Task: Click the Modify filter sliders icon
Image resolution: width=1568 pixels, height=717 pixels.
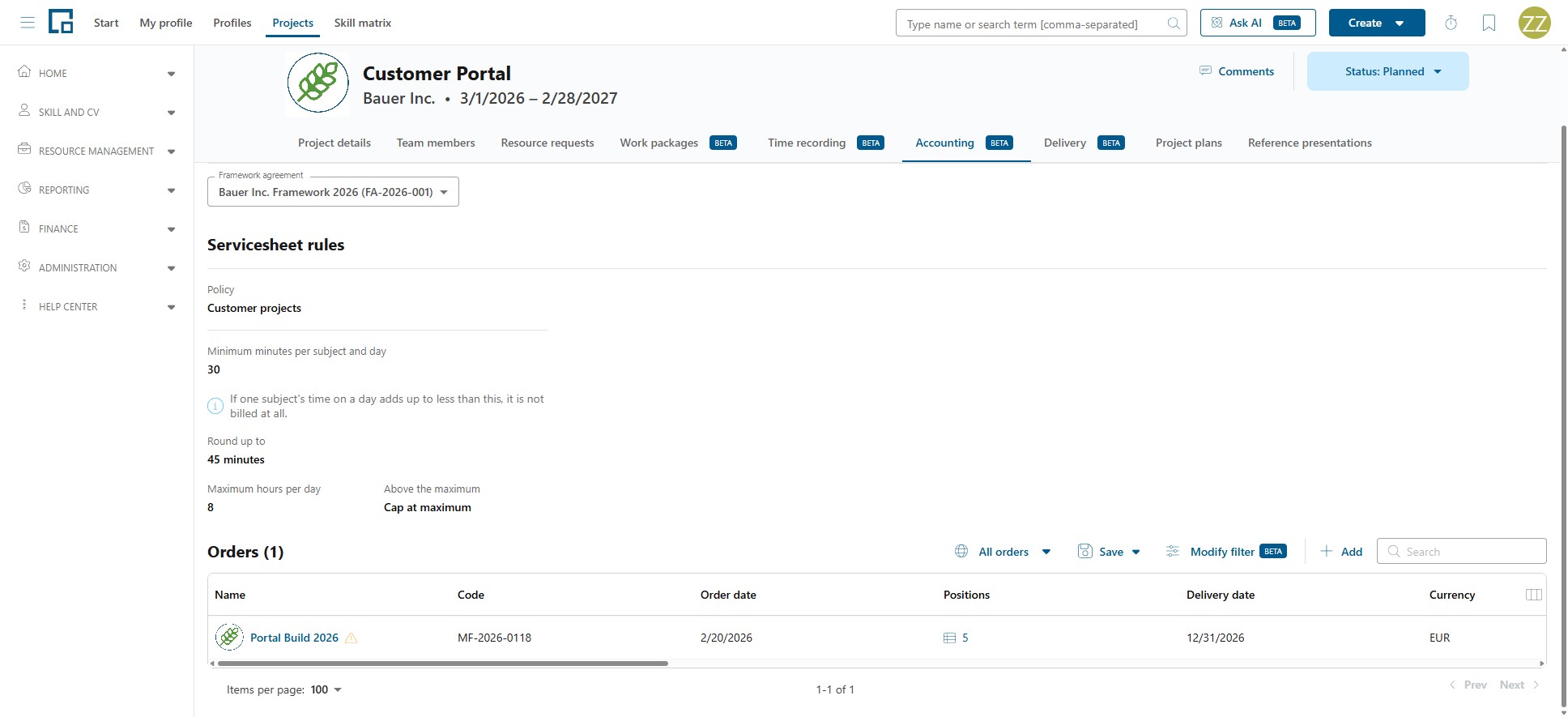Action: pyautogui.click(x=1172, y=552)
